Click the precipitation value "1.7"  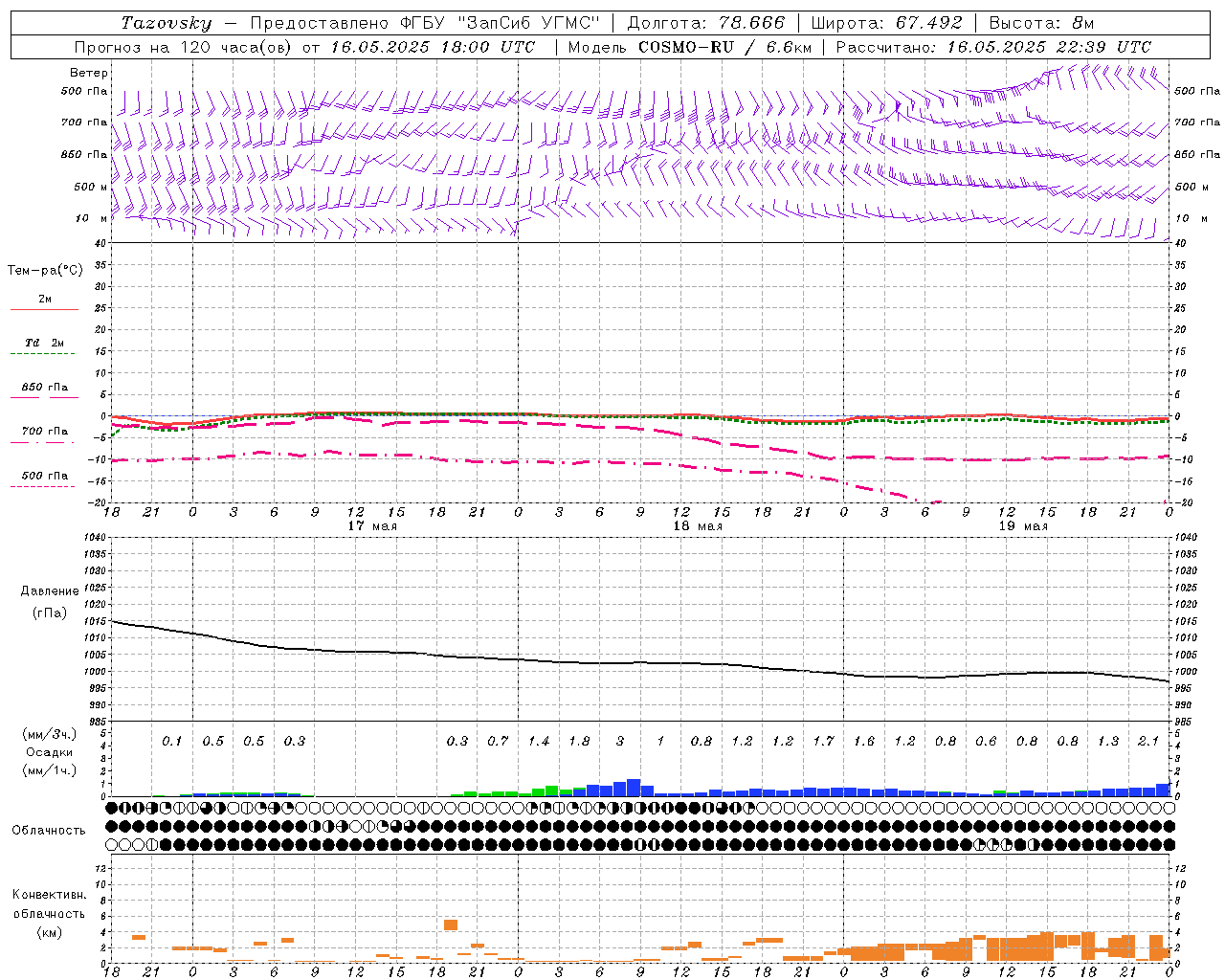point(824,741)
